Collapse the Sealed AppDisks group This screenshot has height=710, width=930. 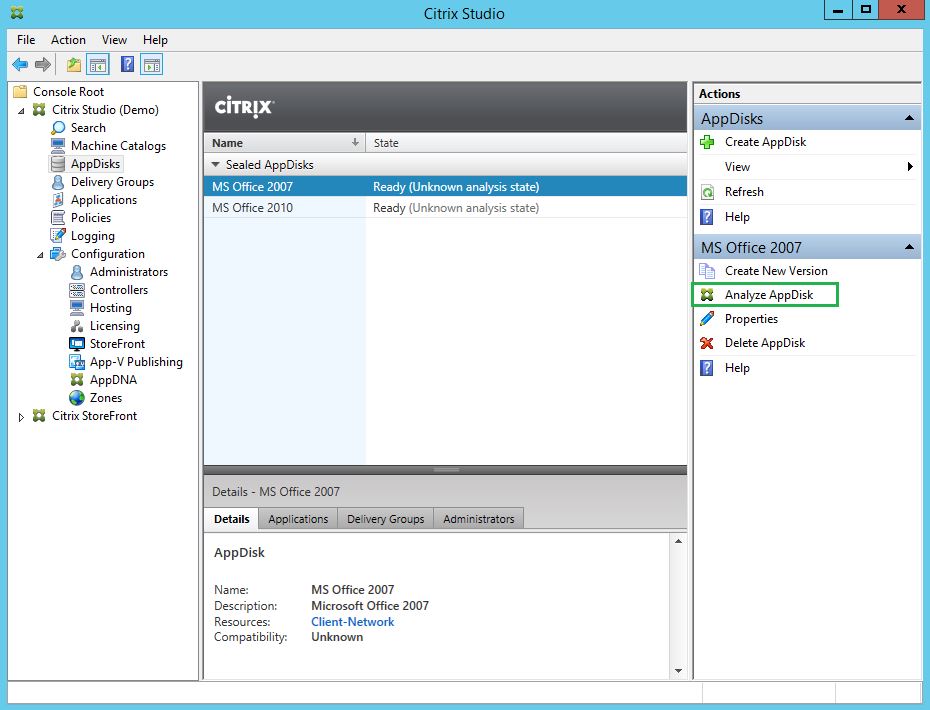click(215, 165)
